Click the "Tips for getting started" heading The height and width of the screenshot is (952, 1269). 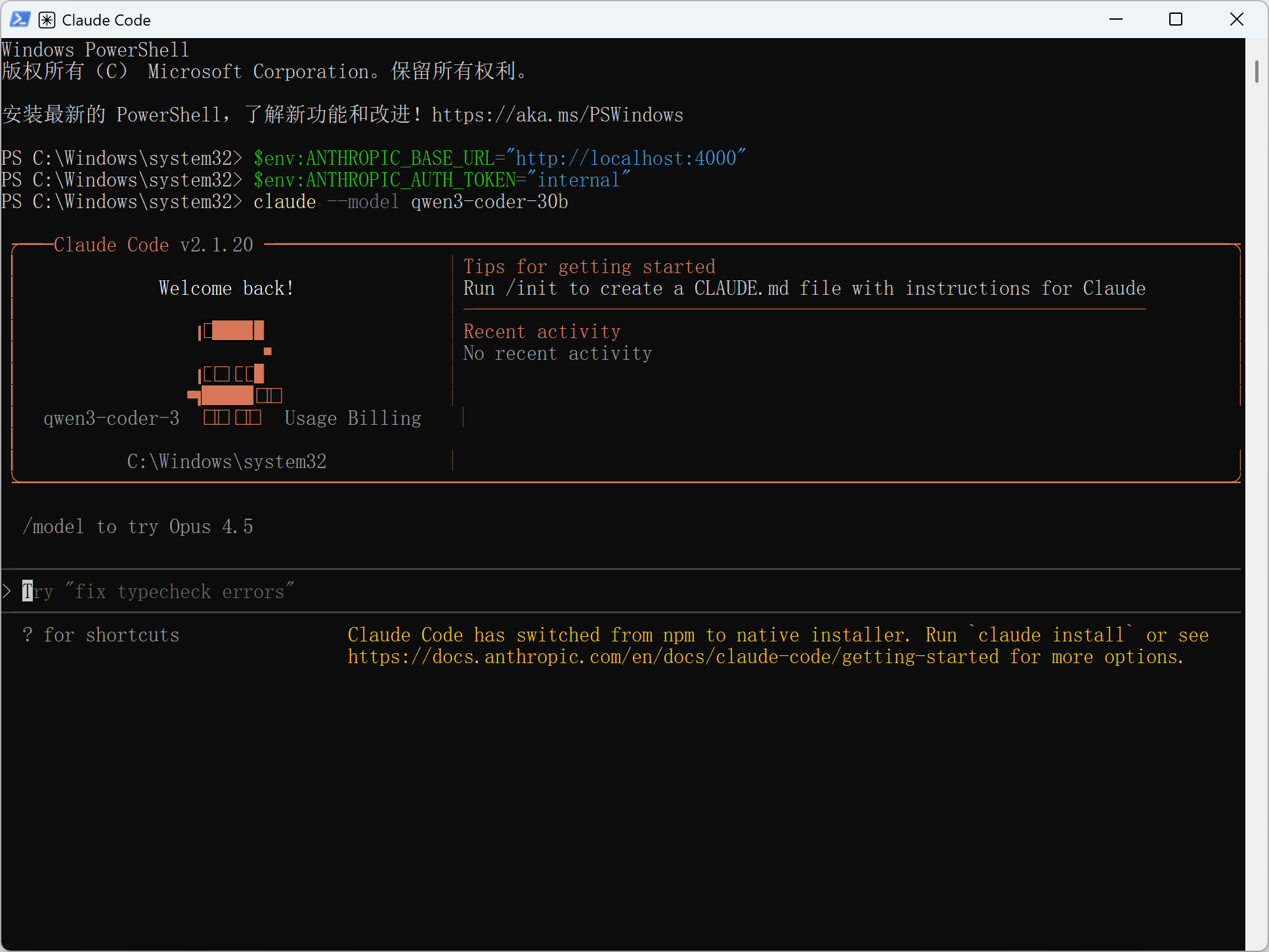click(x=589, y=267)
